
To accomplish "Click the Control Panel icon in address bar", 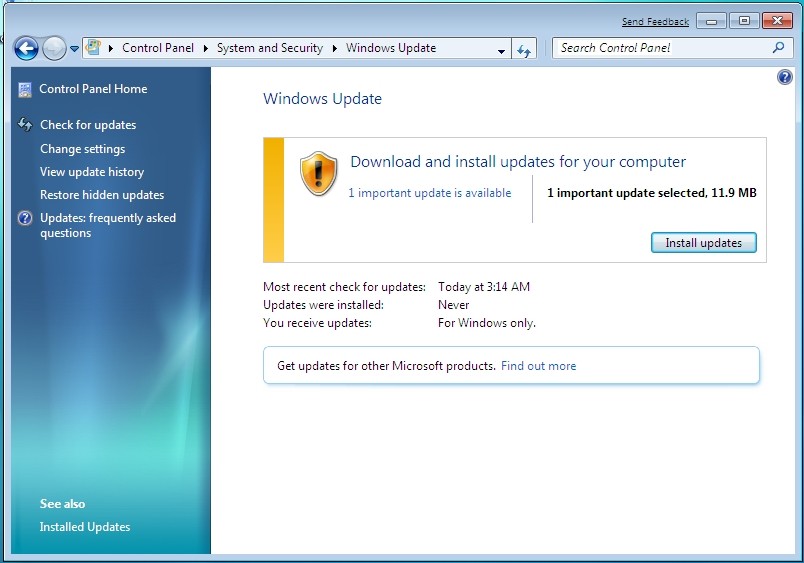I will 93,48.
